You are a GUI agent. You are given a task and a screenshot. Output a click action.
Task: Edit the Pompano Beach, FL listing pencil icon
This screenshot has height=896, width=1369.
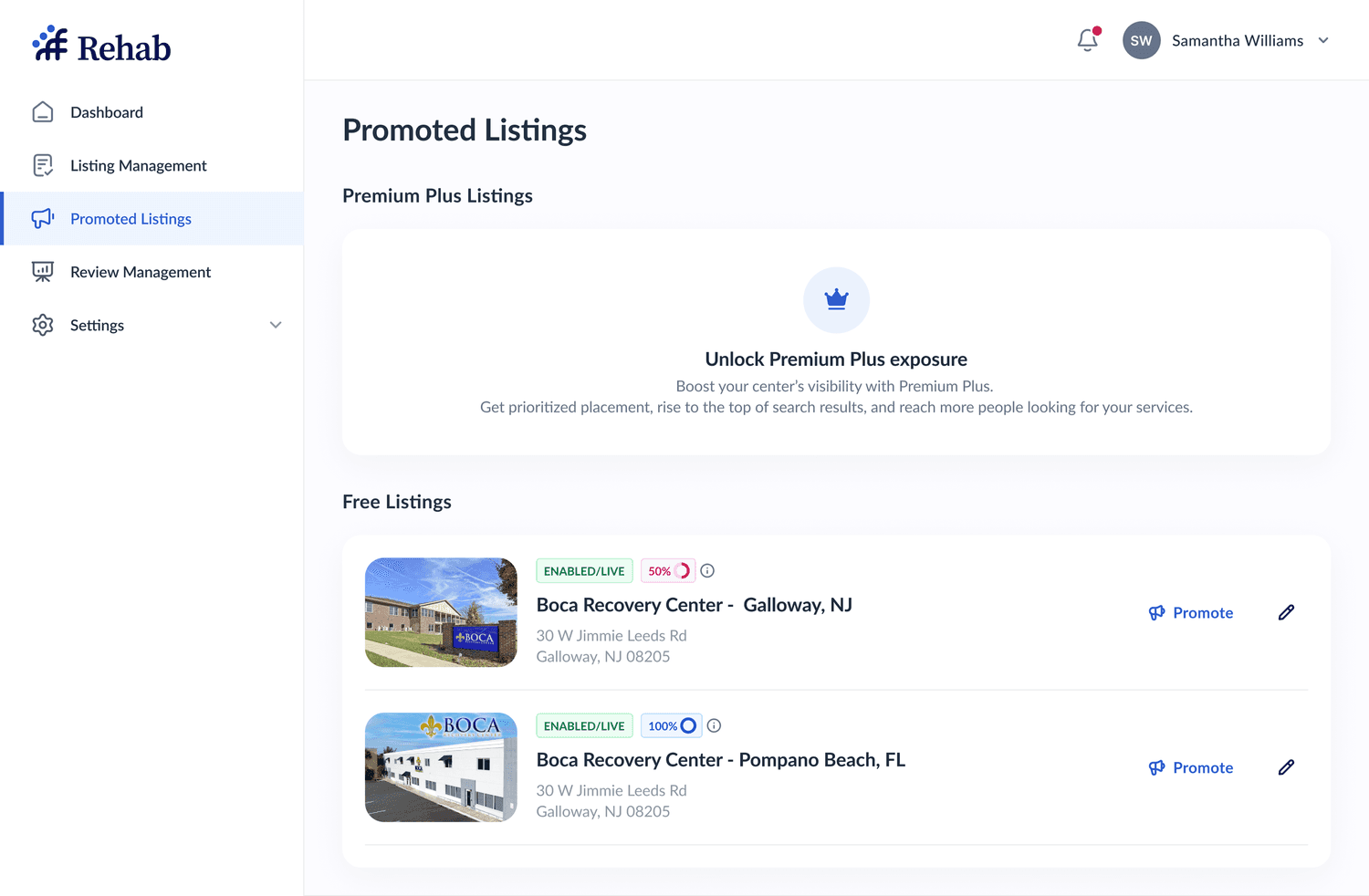tap(1286, 767)
